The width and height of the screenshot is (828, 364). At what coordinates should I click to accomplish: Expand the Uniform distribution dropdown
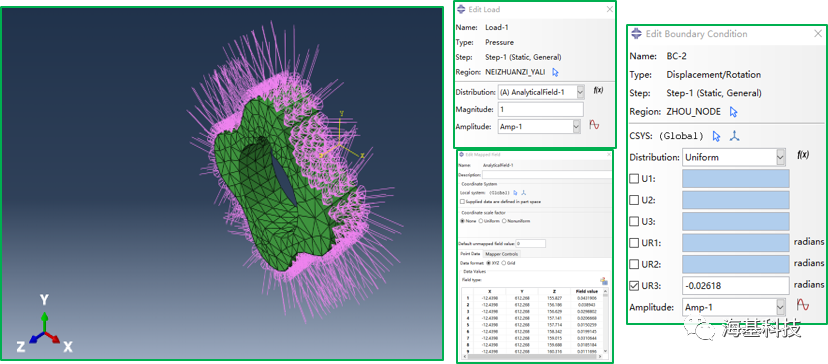click(x=780, y=157)
